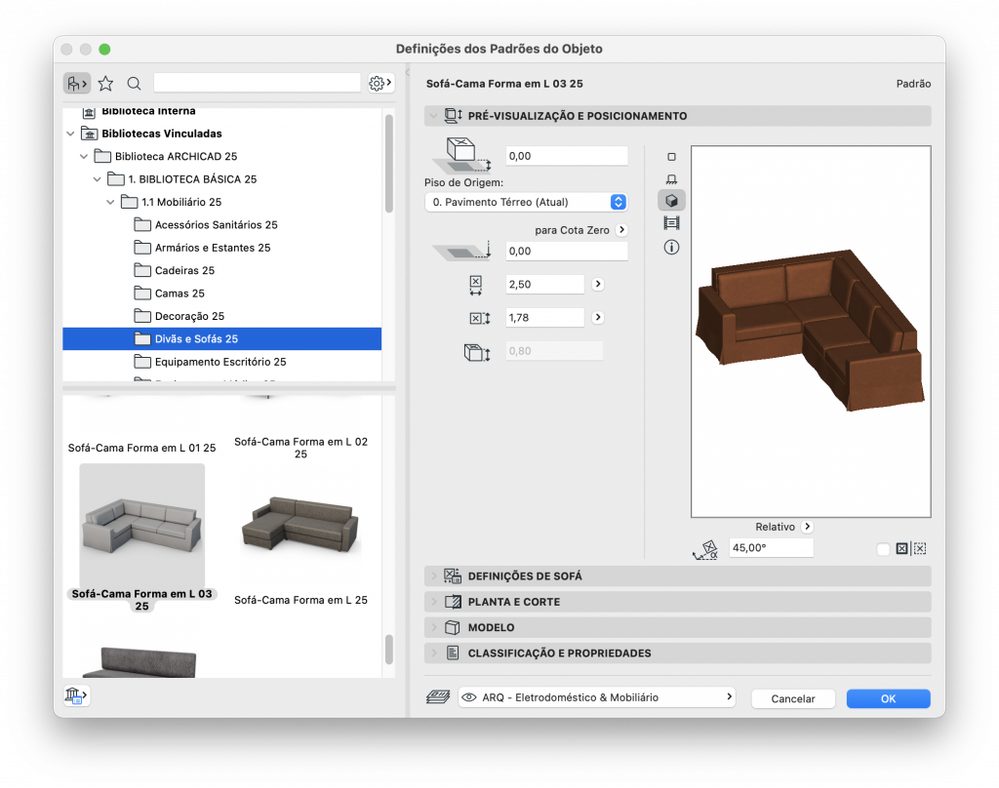Select the preview picture icon
Viewport: 999px width, 788px height.
(x=671, y=224)
